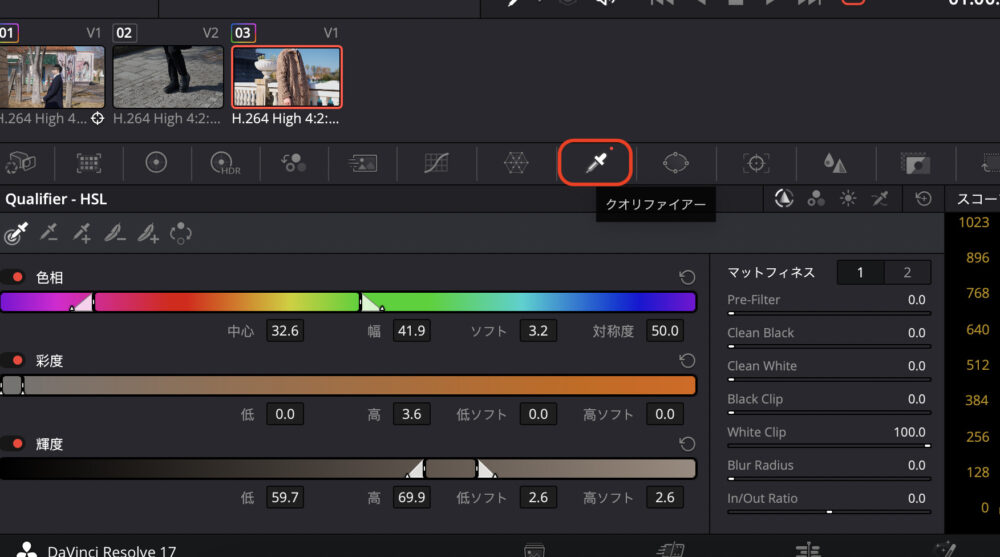
Task: Open the Curves palette
Action: click(436, 163)
